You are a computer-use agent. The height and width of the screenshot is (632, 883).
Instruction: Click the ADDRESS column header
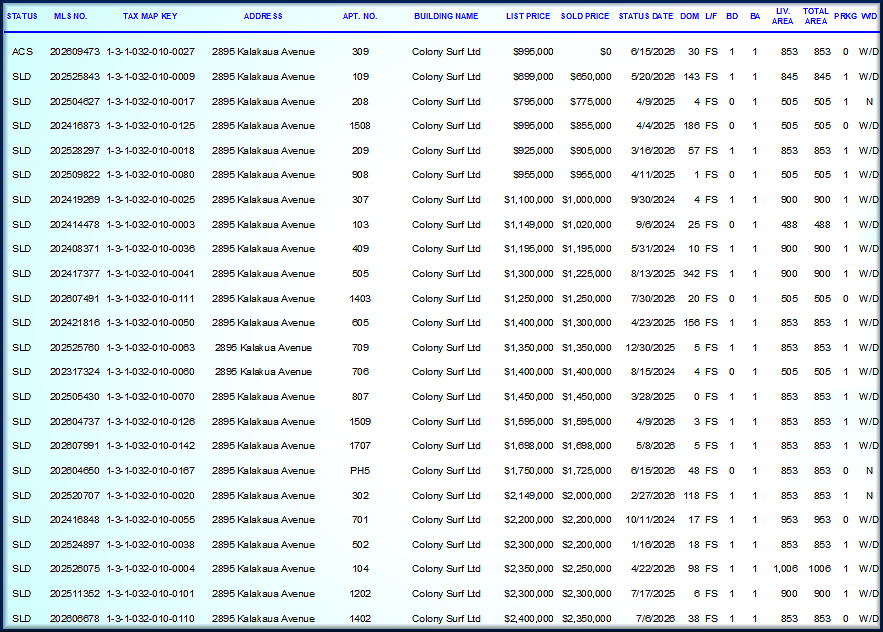263,16
